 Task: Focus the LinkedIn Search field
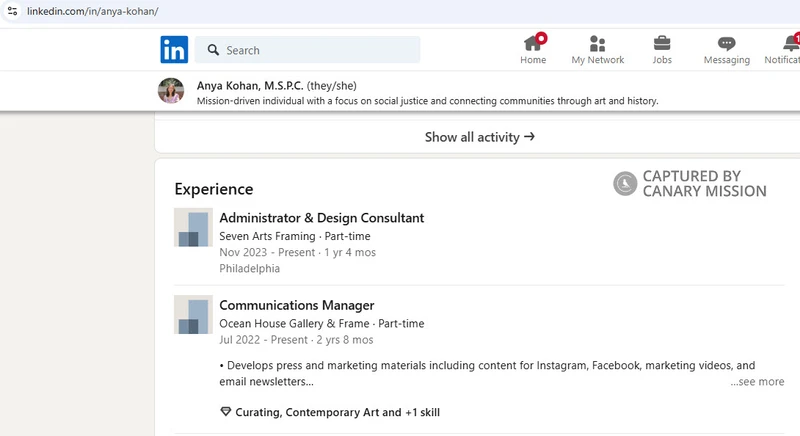308,50
